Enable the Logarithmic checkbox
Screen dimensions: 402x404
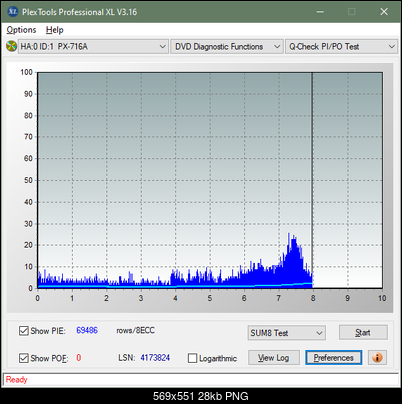tap(192, 358)
